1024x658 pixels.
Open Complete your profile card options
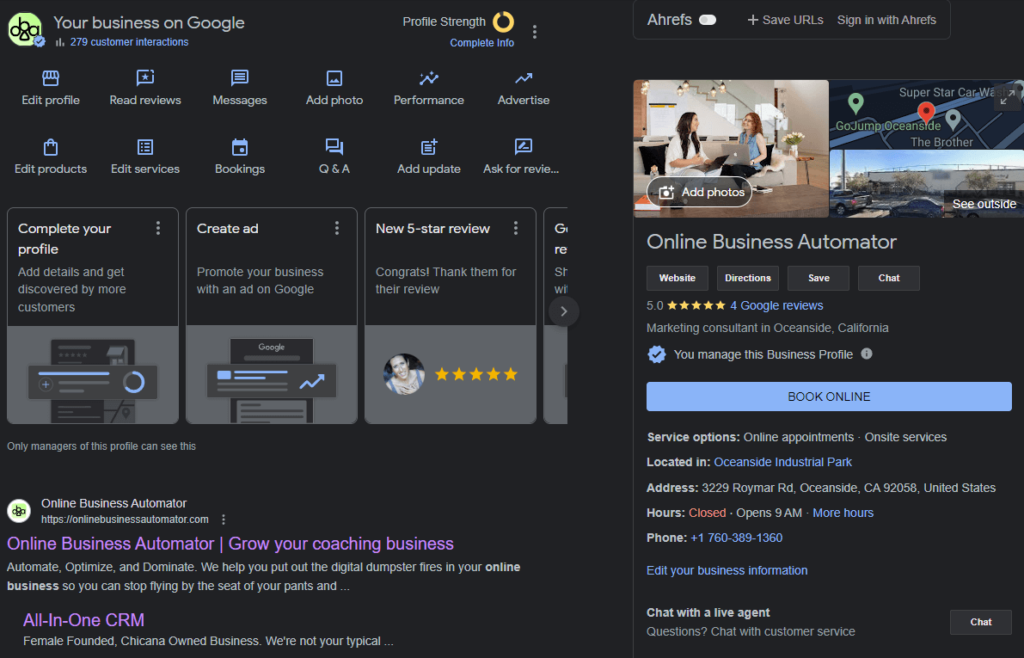(158, 228)
